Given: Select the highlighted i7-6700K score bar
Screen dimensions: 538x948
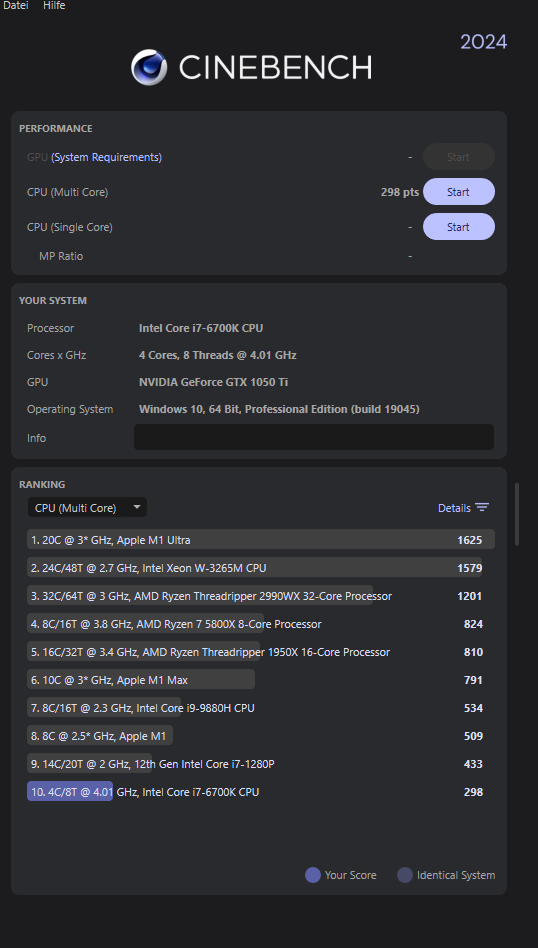Looking at the screenshot, I should point(70,791).
